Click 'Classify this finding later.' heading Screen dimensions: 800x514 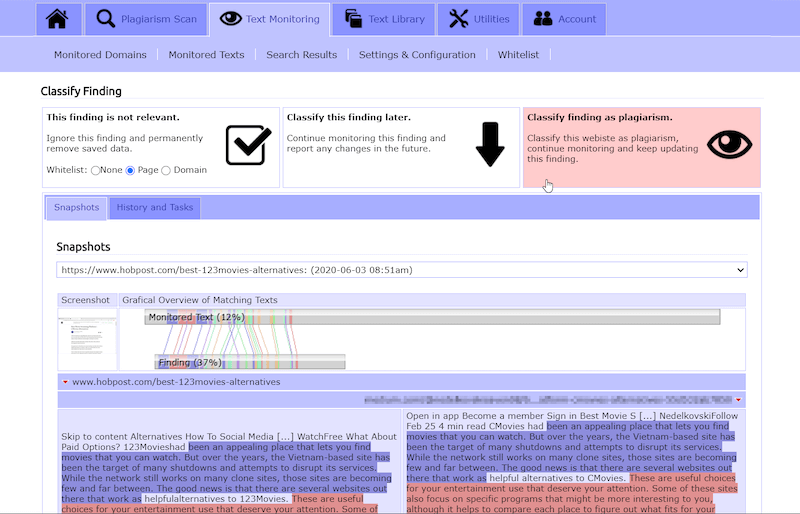tap(348, 117)
